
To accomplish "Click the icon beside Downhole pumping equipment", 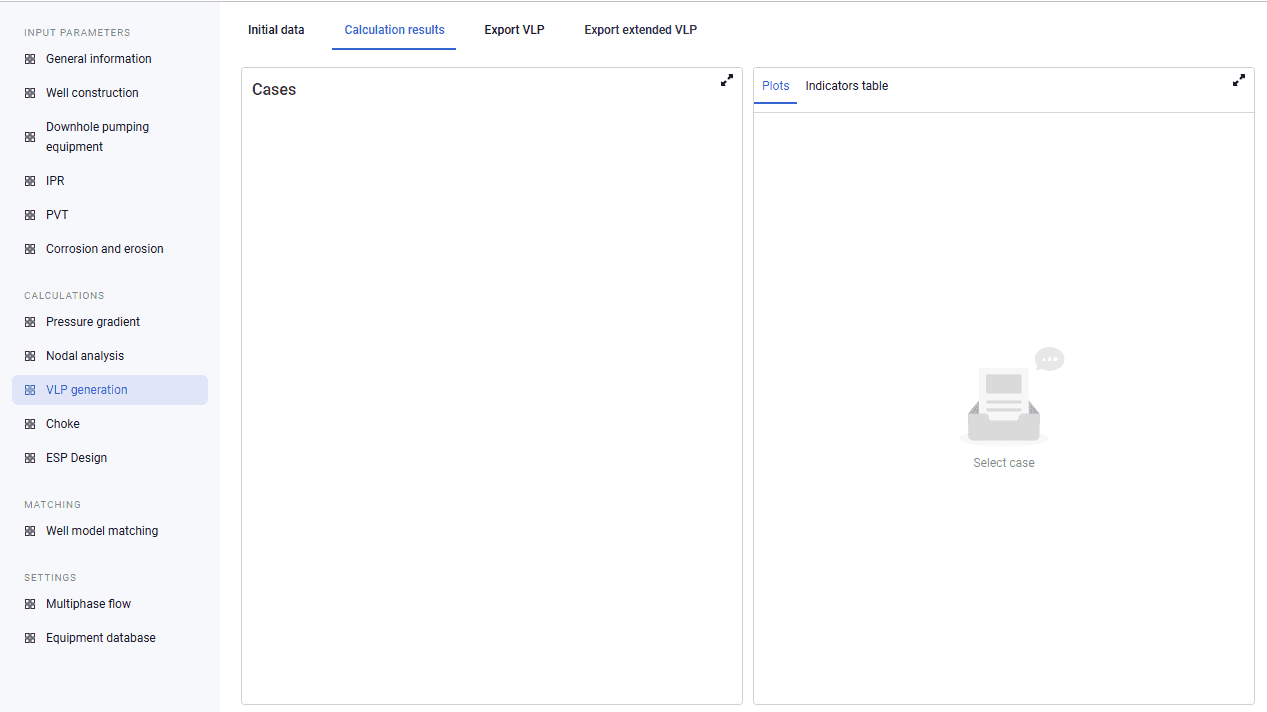I will pyautogui.click(x=30, y=137).
